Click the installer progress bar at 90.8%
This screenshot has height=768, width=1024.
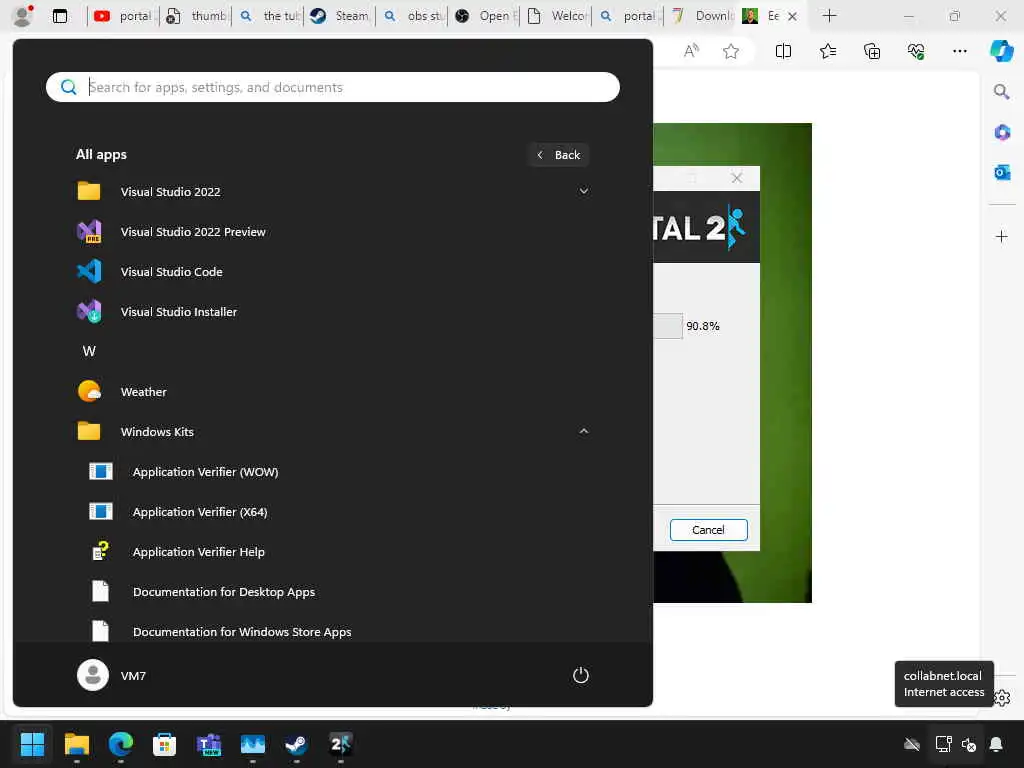pos(668,326)
